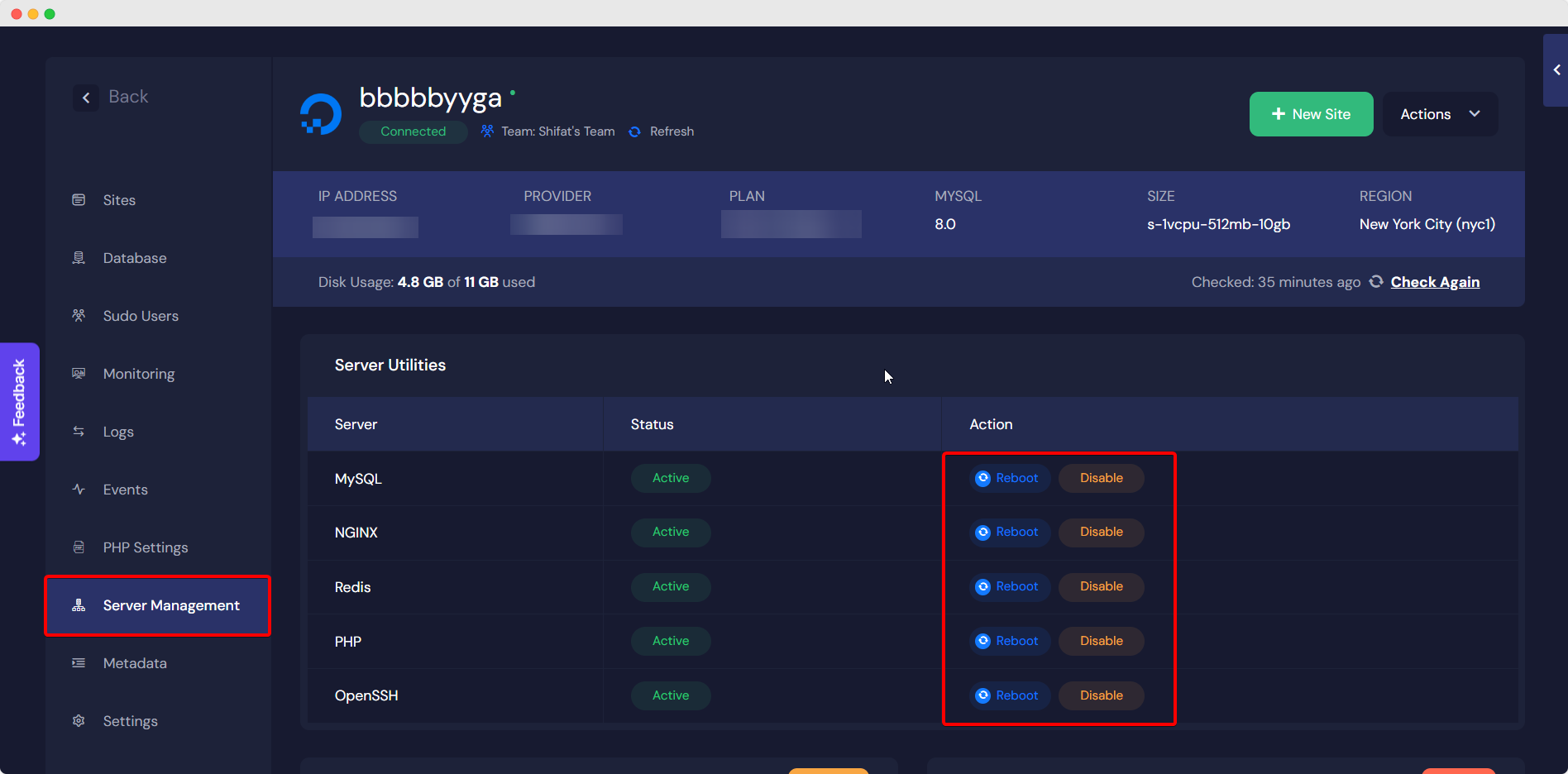Disable the NGINX service
Screen dimensions: 1568x774
(x=1101, y=532)
